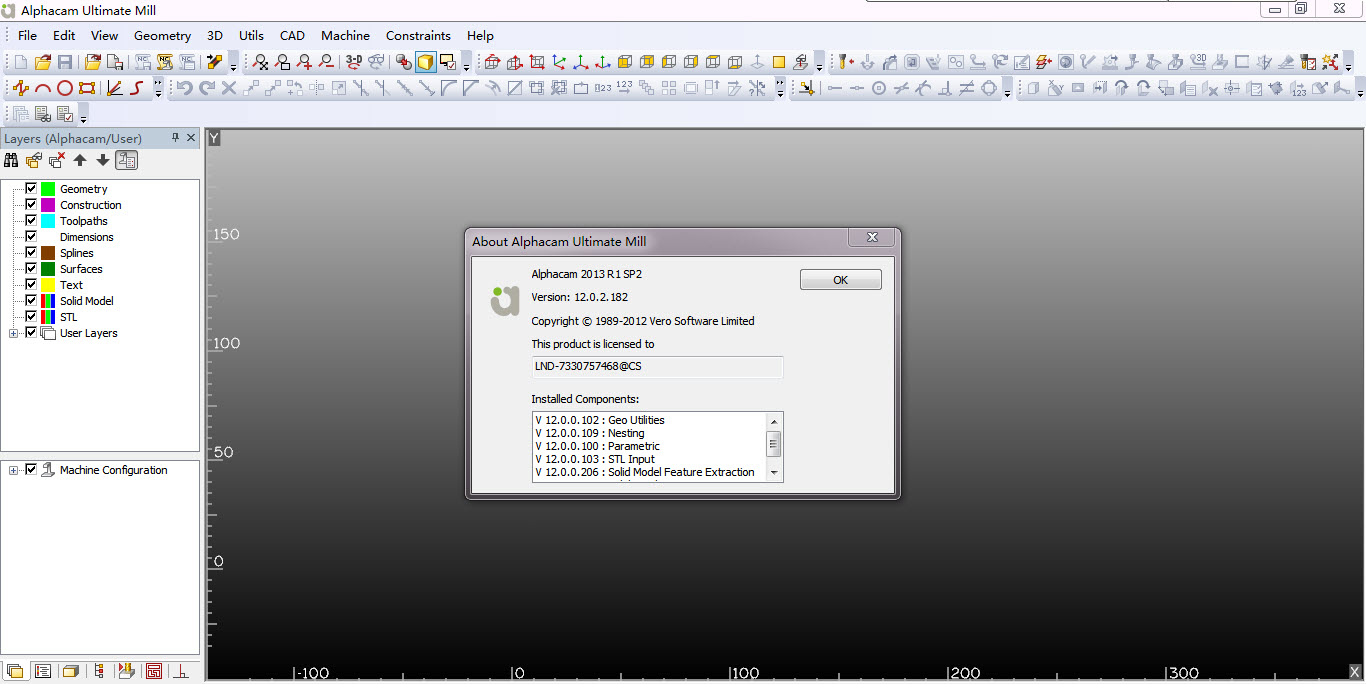Expand the User Layers tree node

point(14,333)
